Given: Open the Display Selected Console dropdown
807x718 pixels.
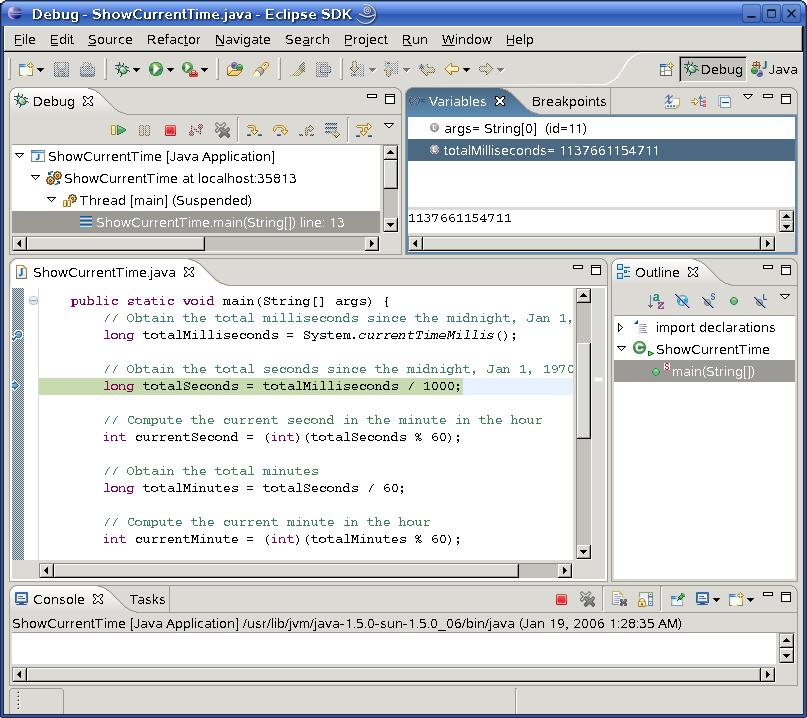Looking at the screenshot, I should click(x=716, y=600).
